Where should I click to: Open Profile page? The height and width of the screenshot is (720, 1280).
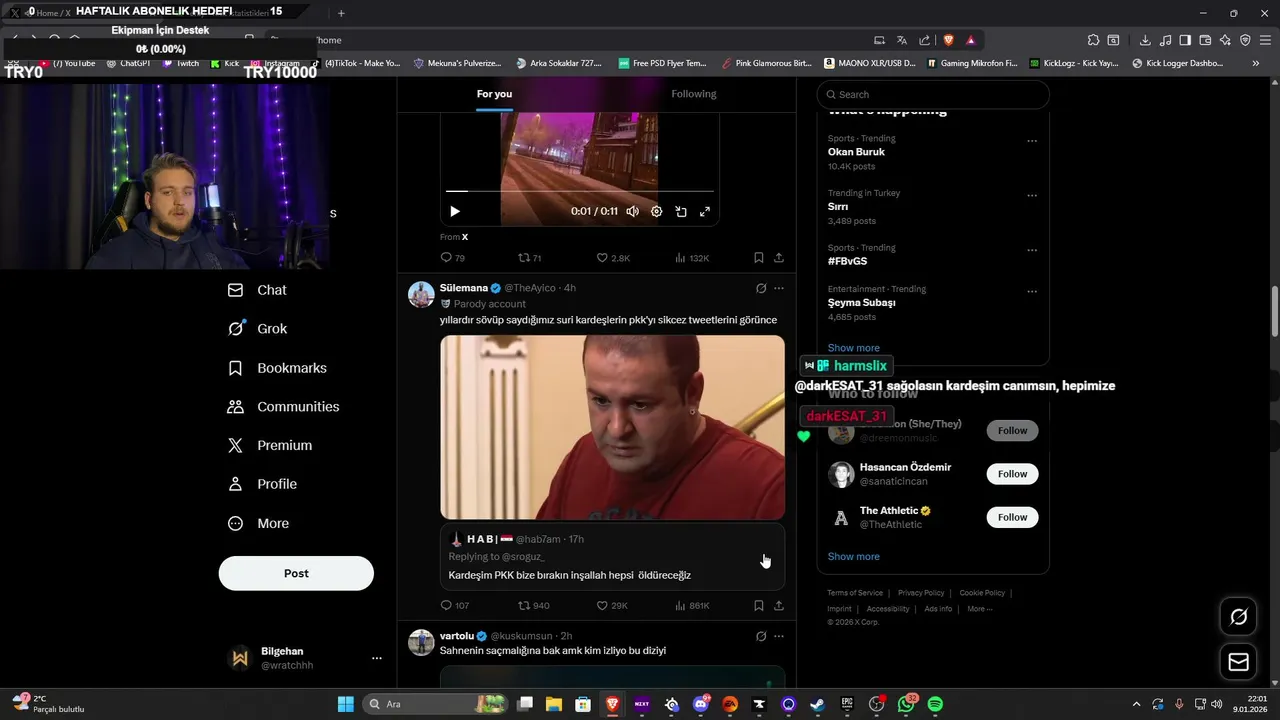[262, 484]
